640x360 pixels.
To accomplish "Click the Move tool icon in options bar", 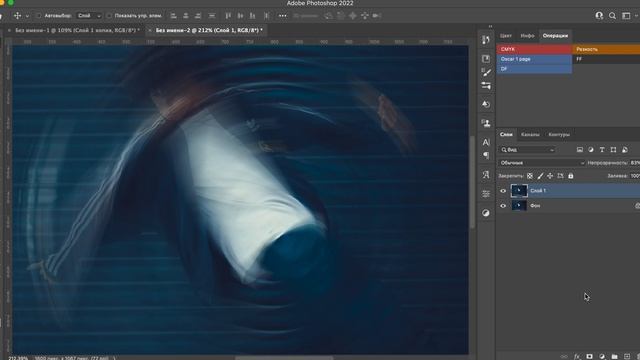I will [17, 16].
